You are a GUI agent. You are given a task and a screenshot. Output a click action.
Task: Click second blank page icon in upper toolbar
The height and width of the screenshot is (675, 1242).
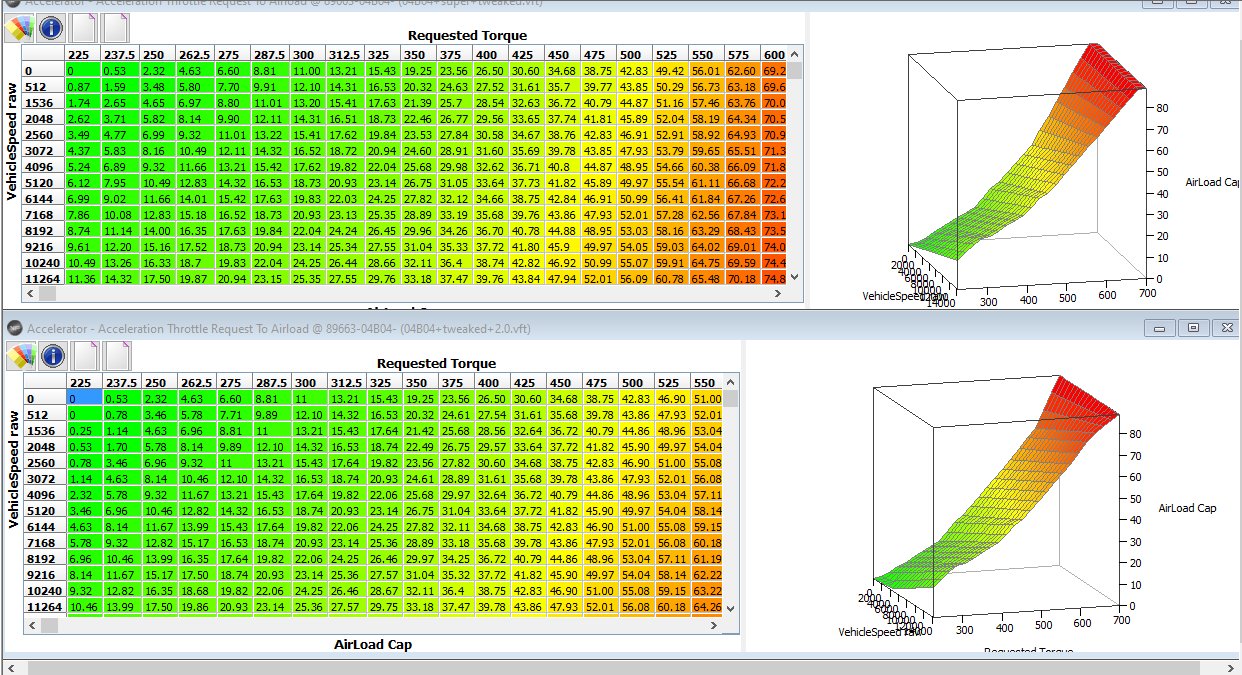pyautogui.click(x=117, y=26)
